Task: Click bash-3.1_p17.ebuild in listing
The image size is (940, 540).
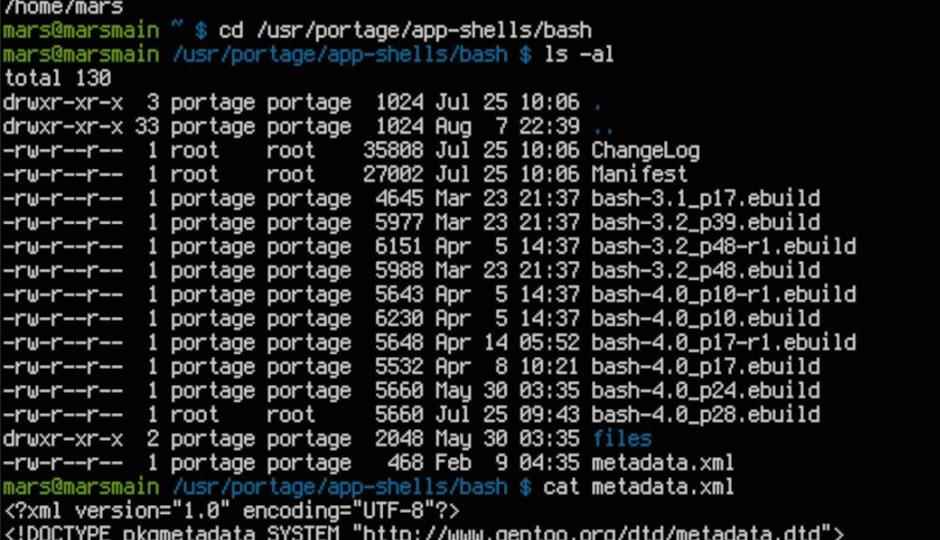Action: [x=706, y=199]
